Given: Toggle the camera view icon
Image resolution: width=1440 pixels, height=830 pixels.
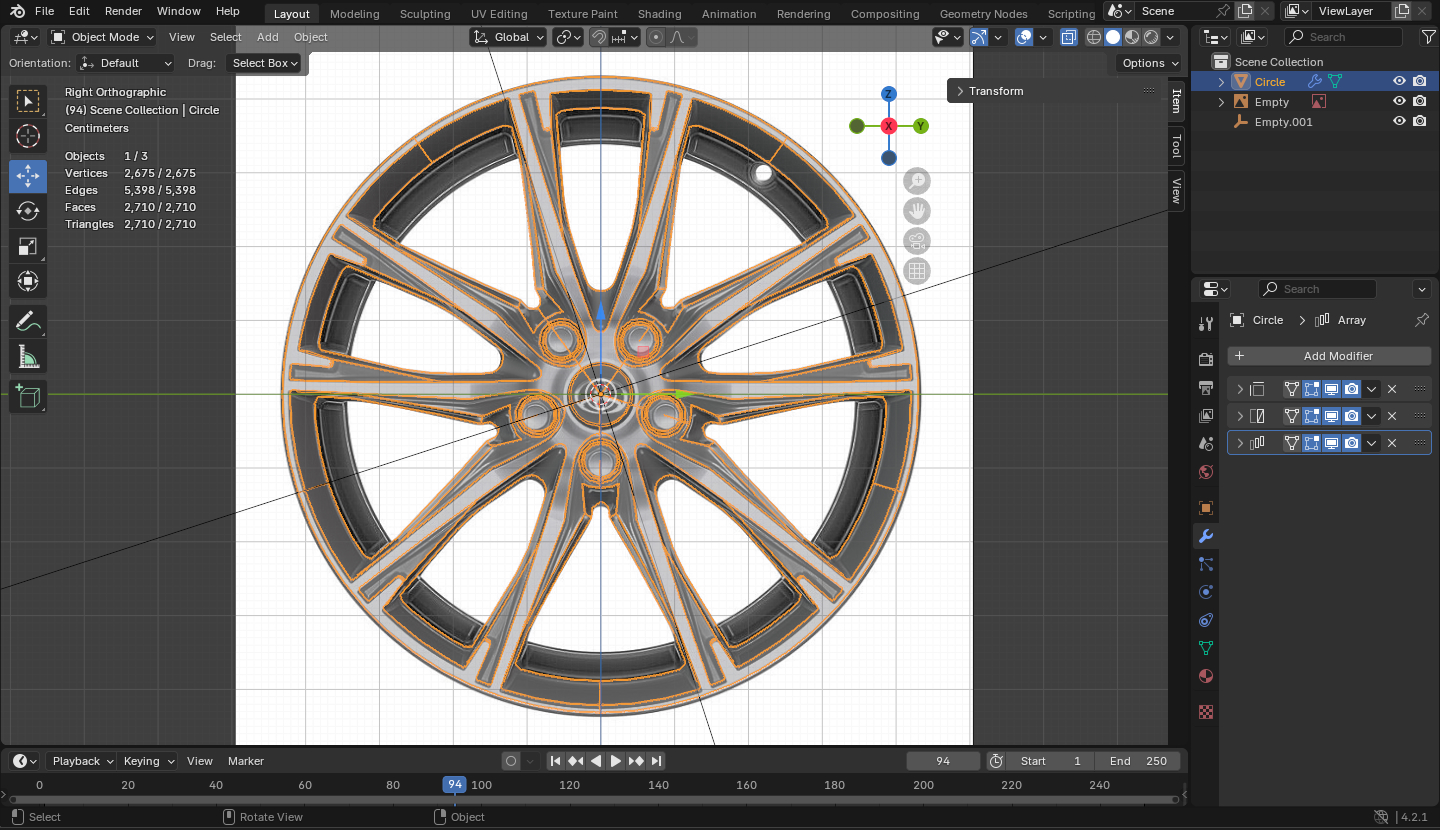Looking at the screenshot, I should click(x=916, y=241).
